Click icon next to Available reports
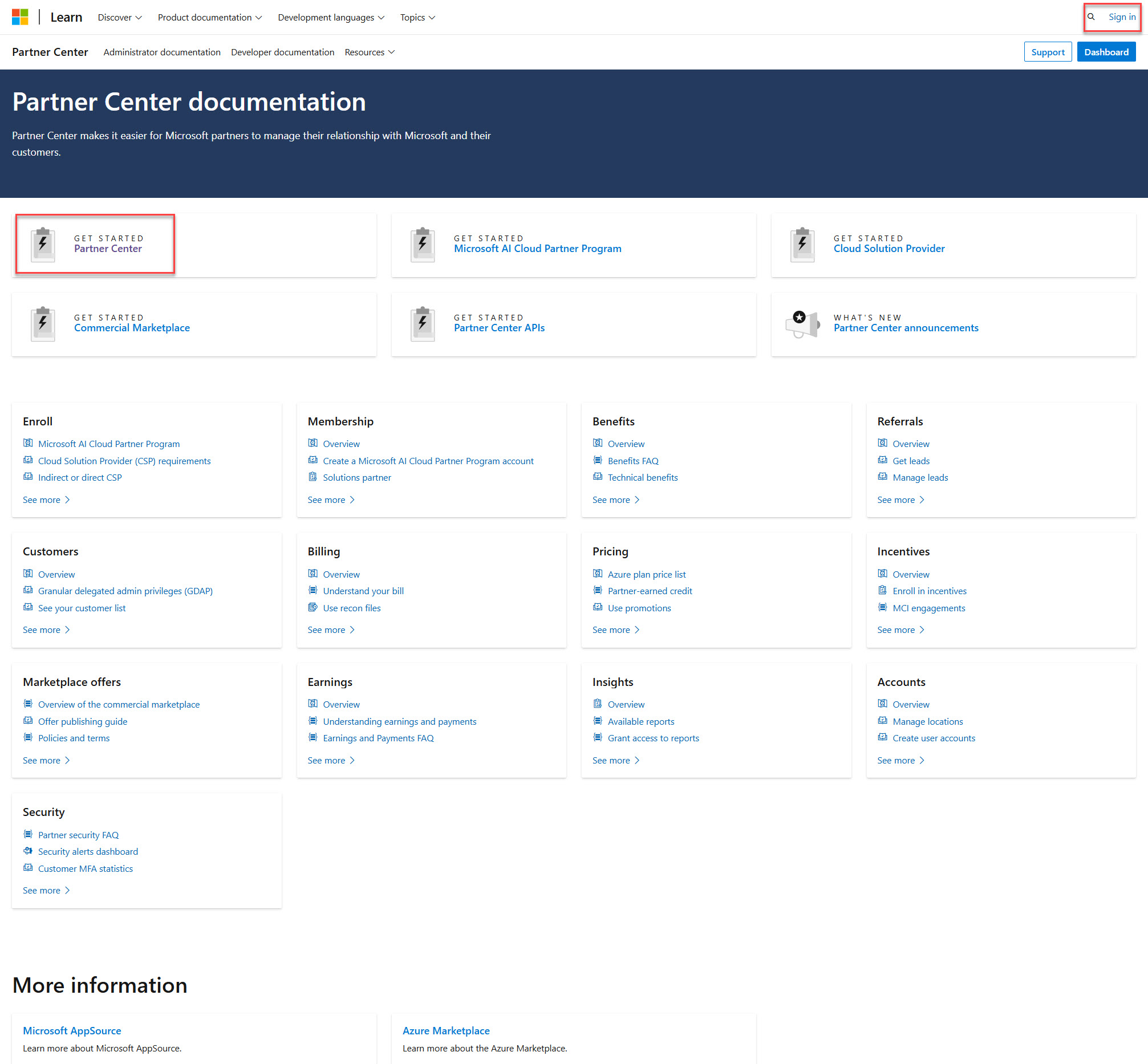The width and height of the screenshot is (1148, 1064). coord(598,721)
